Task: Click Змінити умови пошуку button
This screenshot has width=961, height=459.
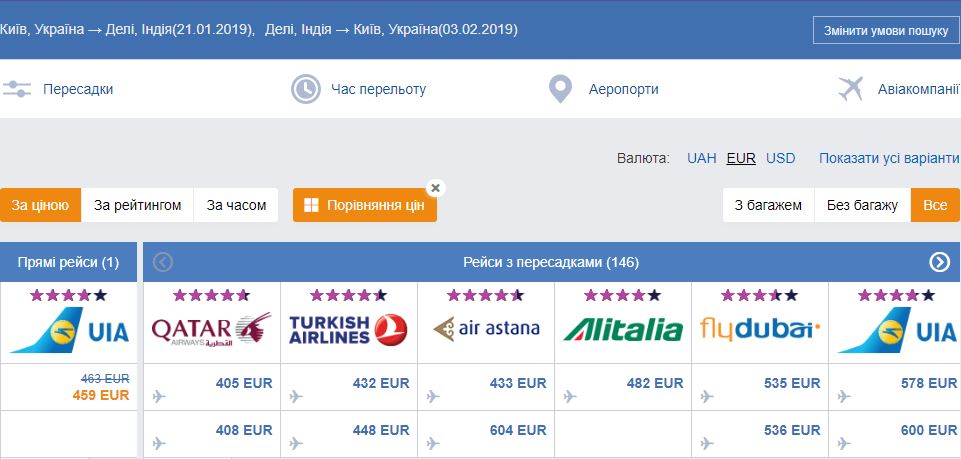Action: (x=886, y=31)
